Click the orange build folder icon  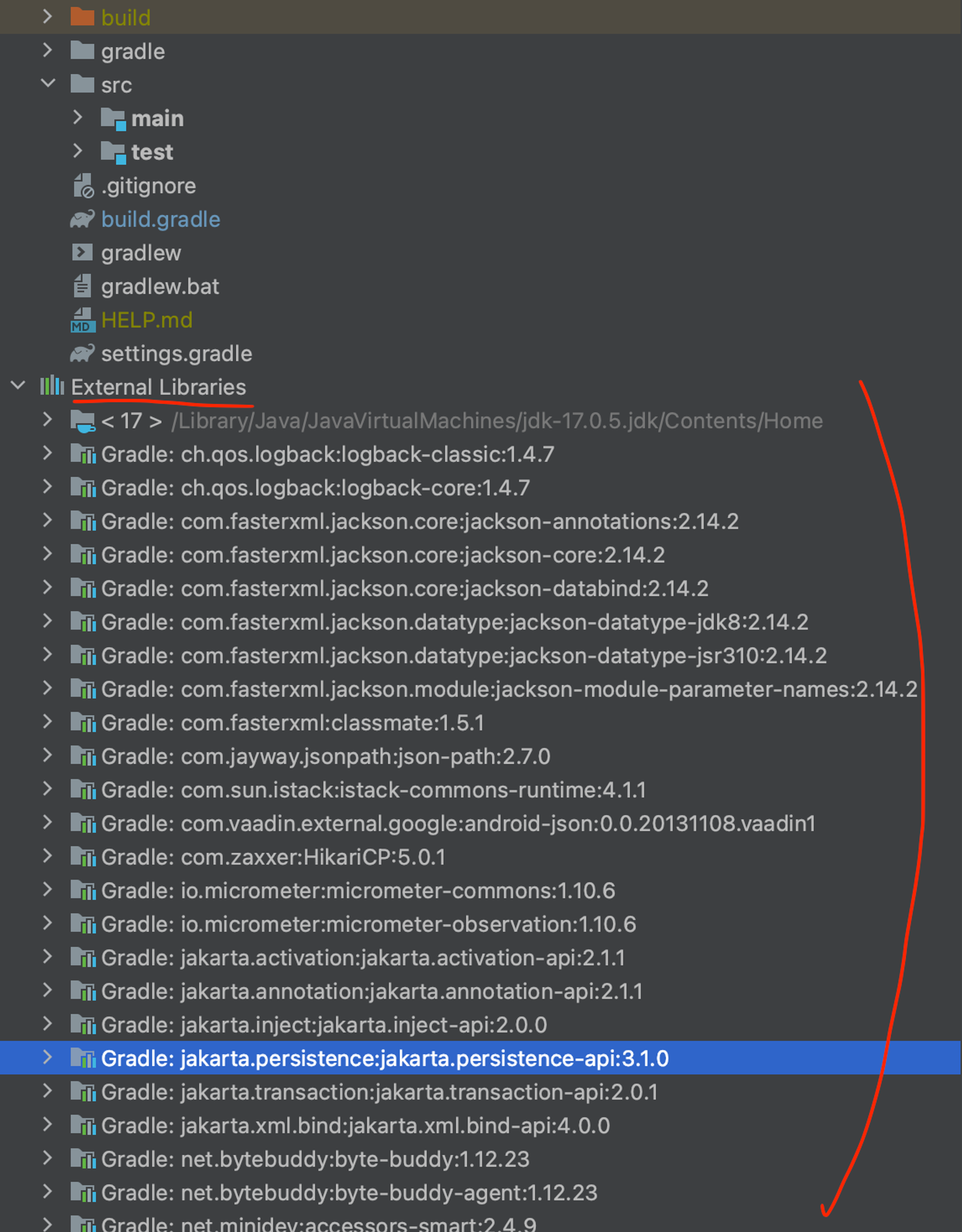(82, 17)
